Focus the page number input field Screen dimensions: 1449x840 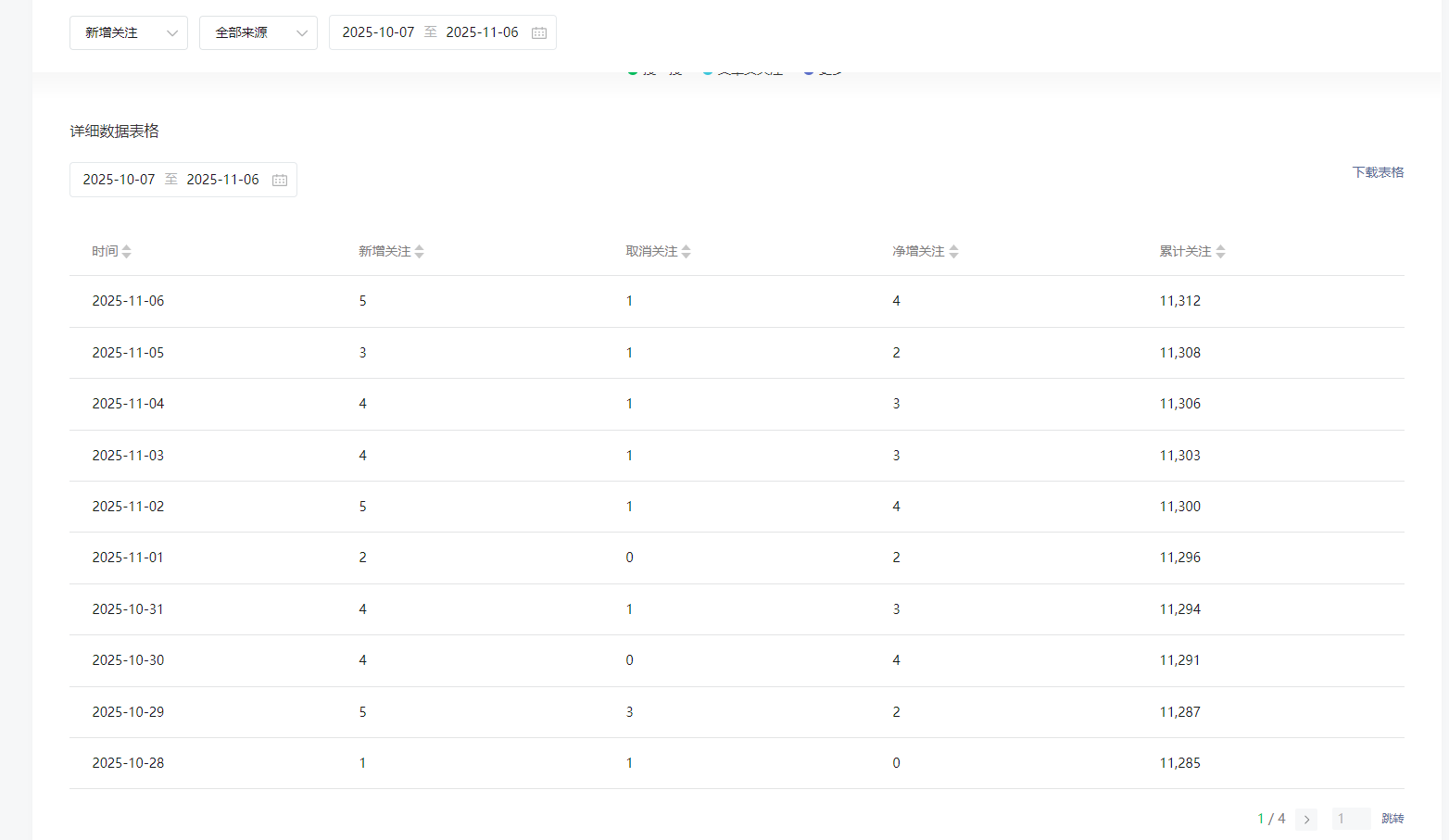coord(1351,819)
